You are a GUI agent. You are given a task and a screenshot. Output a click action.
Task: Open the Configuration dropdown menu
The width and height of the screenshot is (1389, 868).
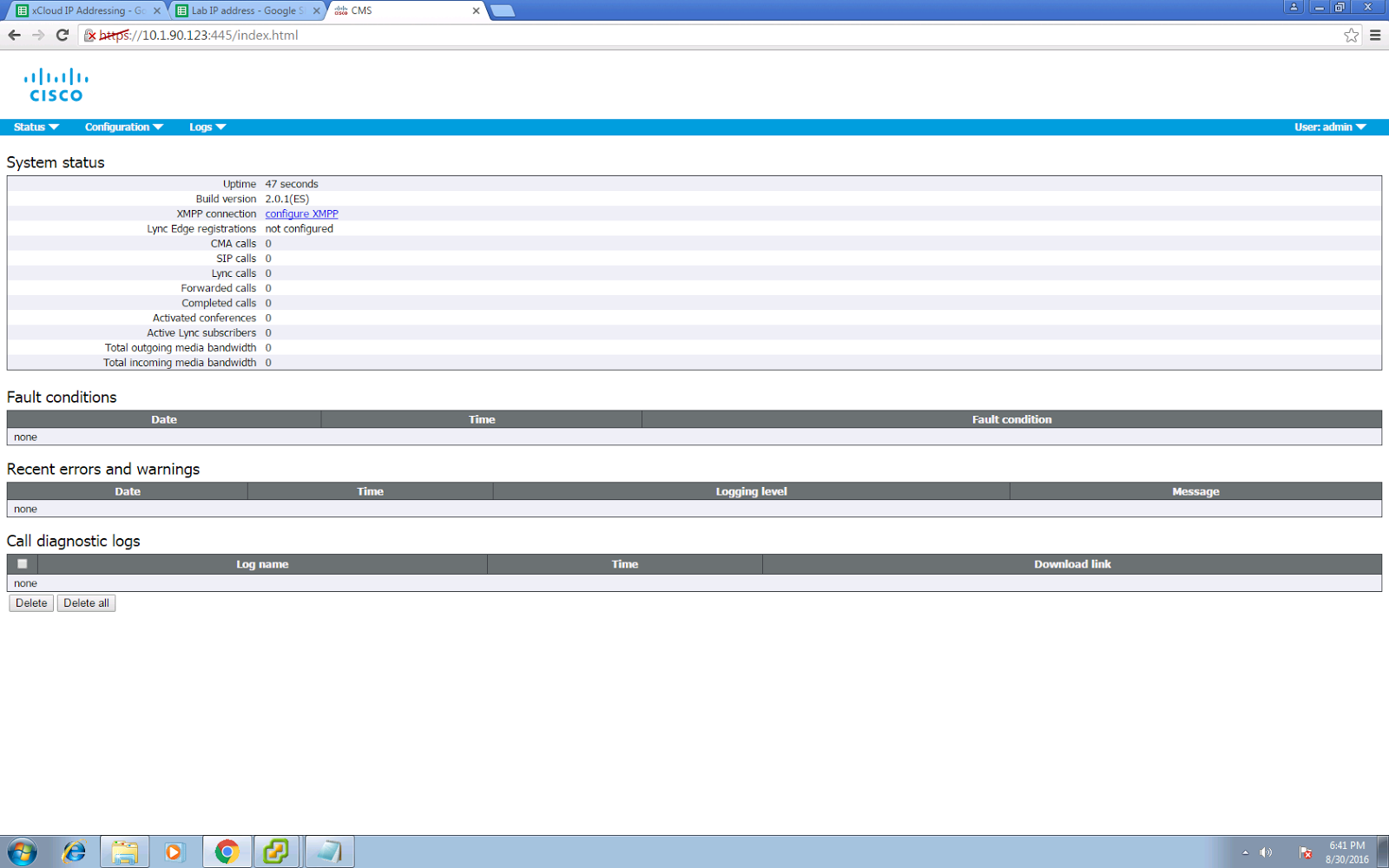point(122,127)
